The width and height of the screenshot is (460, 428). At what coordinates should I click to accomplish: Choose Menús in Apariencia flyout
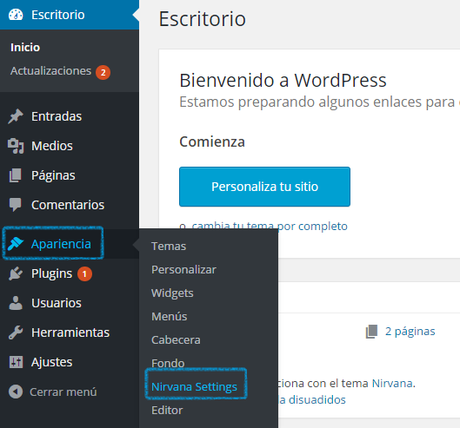(x=169, y=316)
